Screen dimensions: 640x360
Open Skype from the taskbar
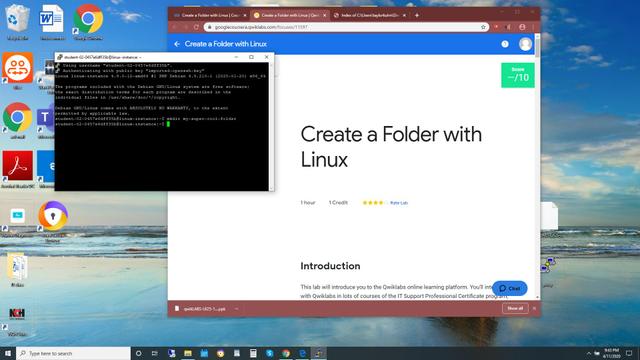(x=269, y=353)
